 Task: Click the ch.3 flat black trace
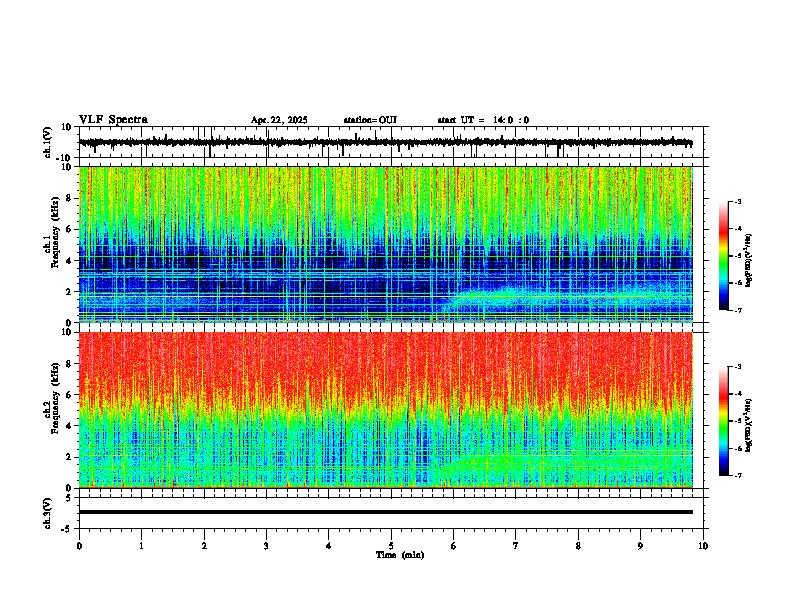pos(385,512)
